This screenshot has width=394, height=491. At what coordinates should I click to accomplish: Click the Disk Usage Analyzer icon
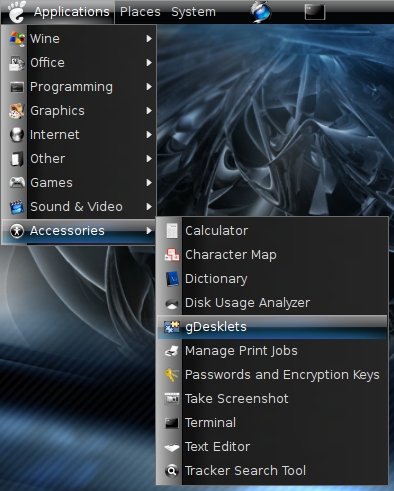172,303
